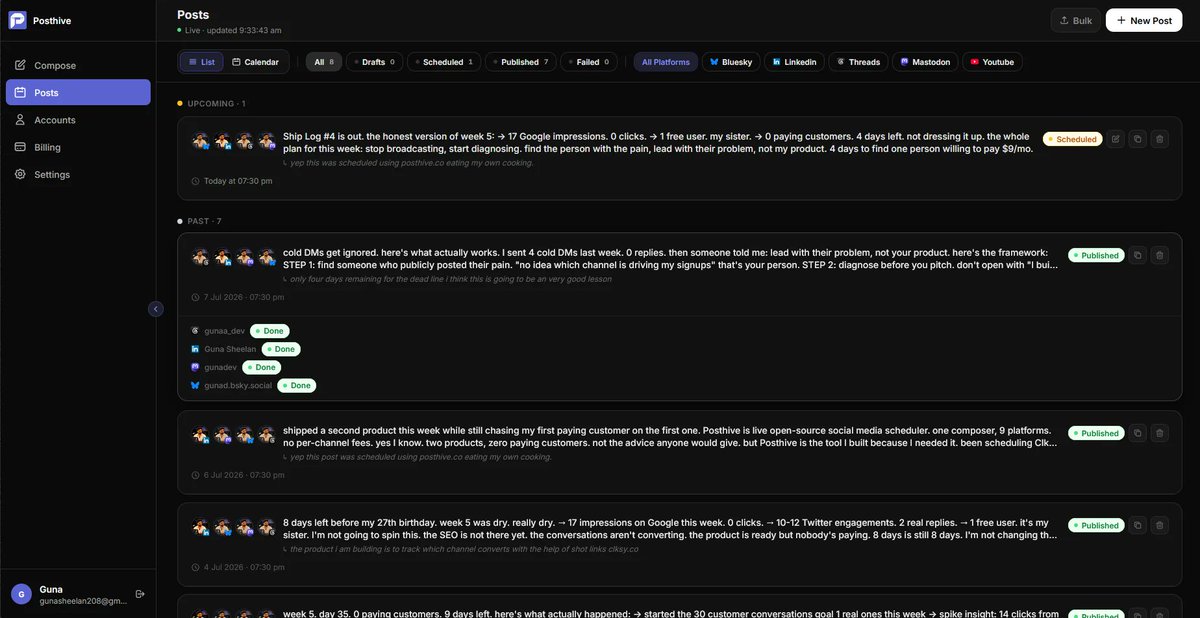This screenshot has height=618, width=1200.
Task: Click the Done badge for gunaa_dev
Action: [x=269, y=331]
